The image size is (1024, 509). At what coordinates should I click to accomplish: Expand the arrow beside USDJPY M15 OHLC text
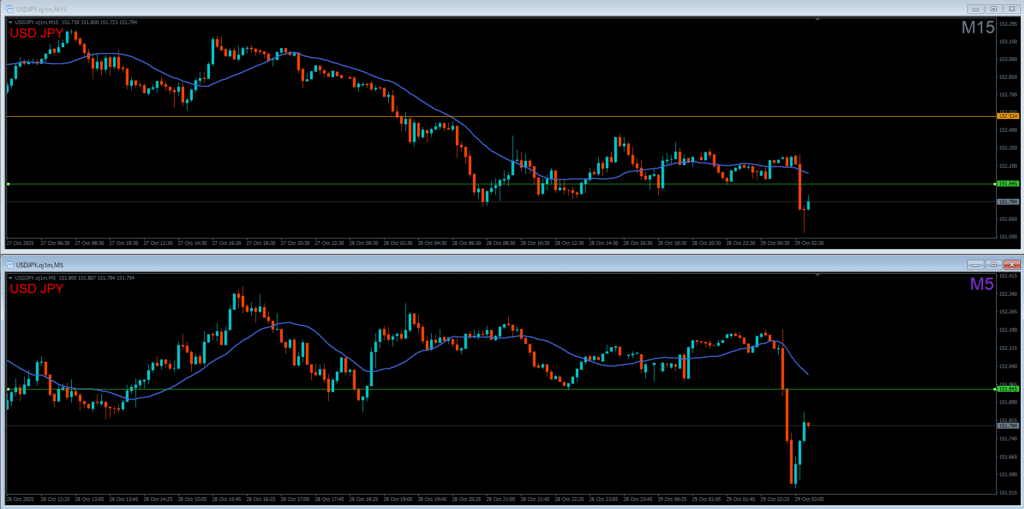coord(10,21)
